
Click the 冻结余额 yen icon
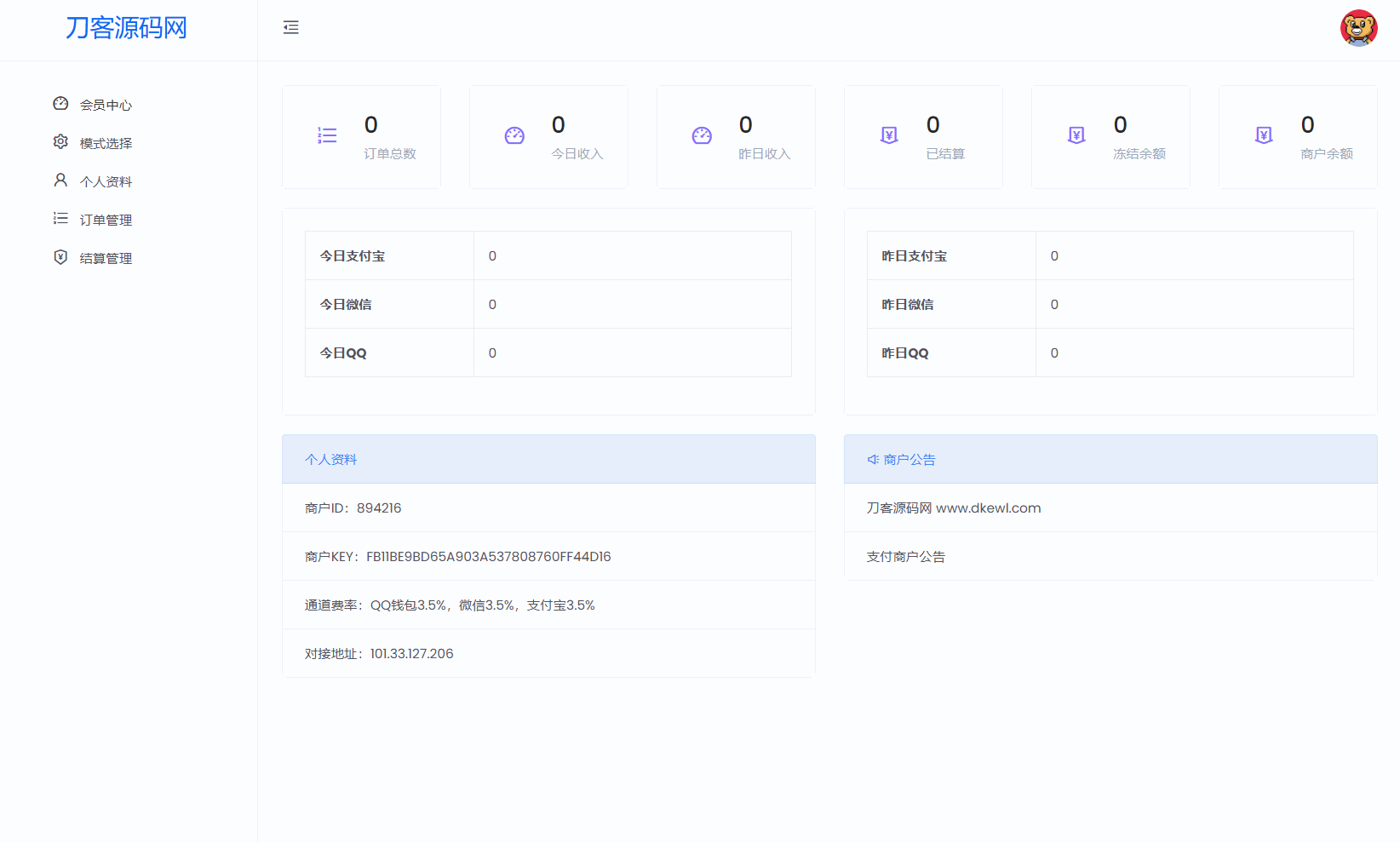(1076, 135)
